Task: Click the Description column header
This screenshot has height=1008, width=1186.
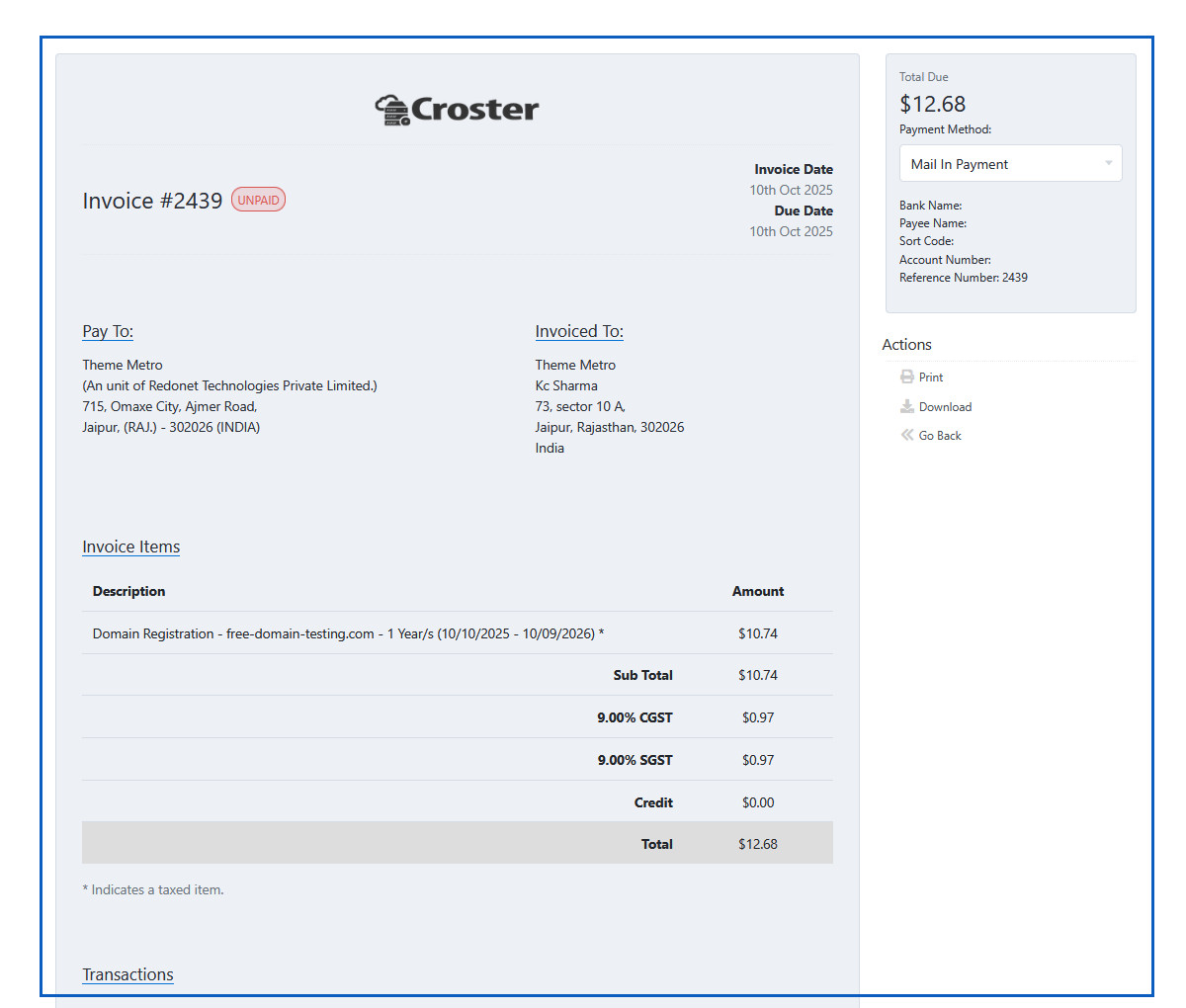Action: 128,591
